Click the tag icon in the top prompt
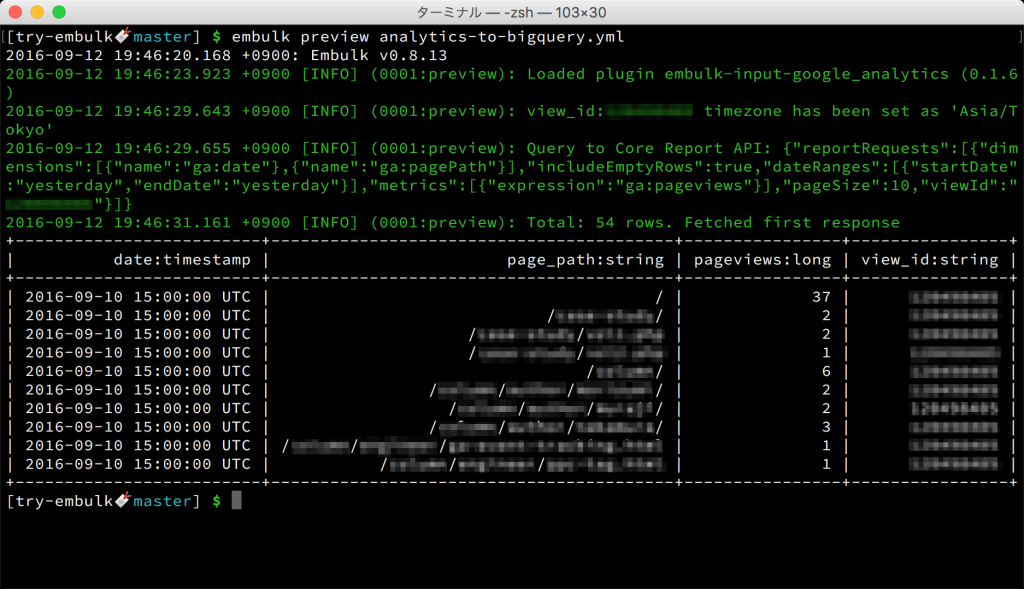This screenshot has height=589, width=1024. 124,37
